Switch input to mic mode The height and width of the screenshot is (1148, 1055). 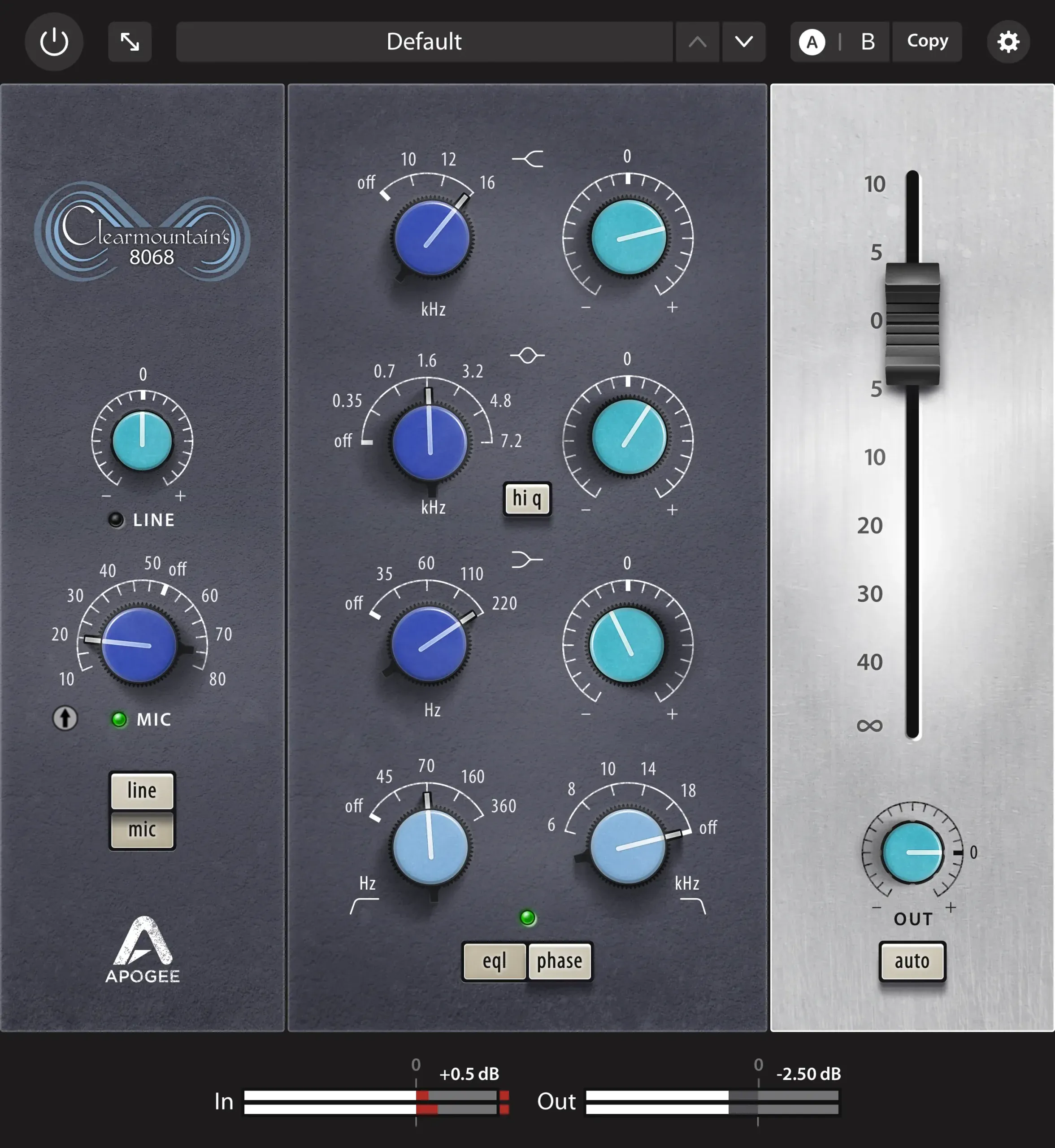point(142,831)
